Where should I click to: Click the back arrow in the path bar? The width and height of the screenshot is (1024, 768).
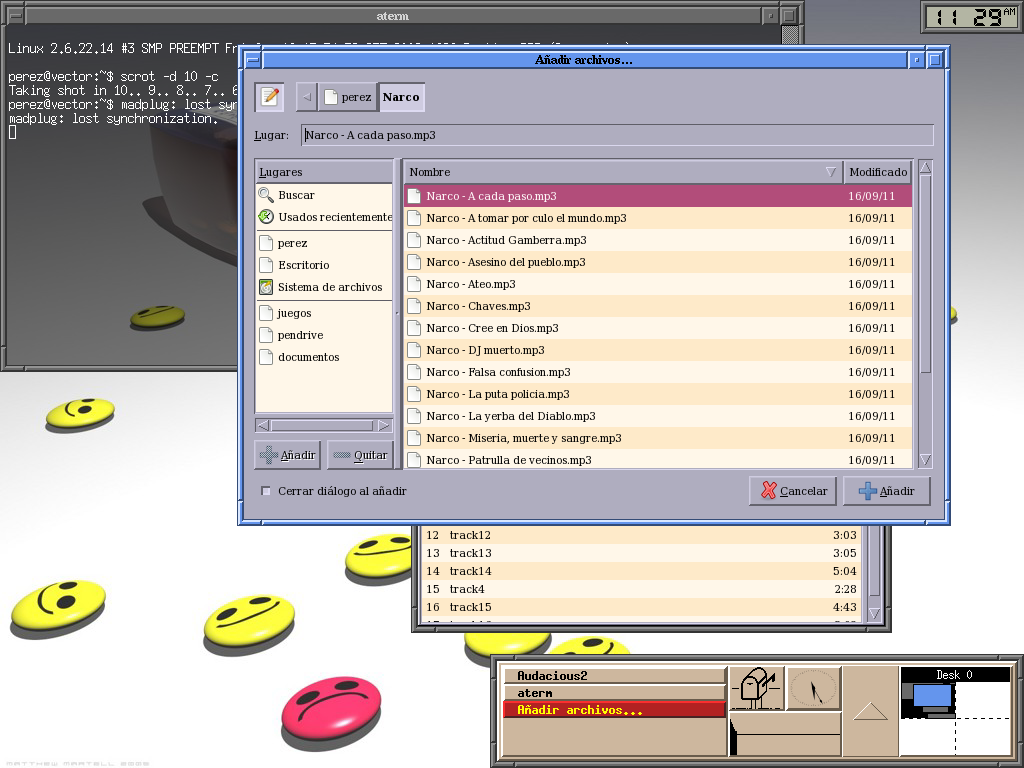click(x=306, y=97)
